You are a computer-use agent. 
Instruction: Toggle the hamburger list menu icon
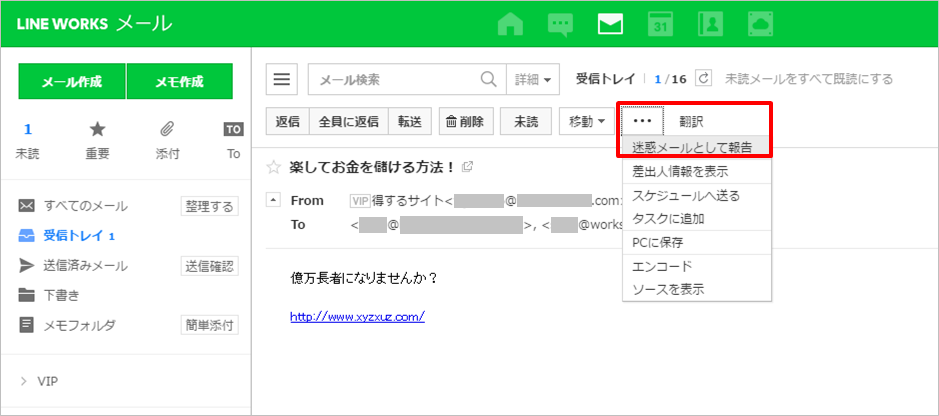click(x=283, y=79)
